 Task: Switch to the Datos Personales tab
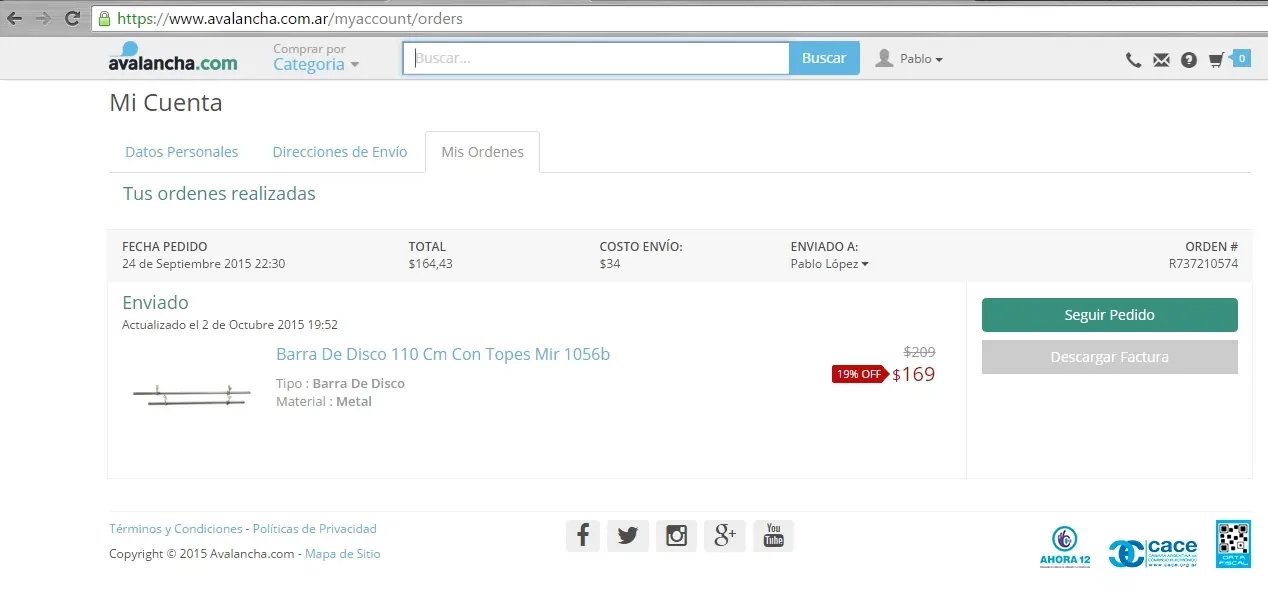tap(181, 152)
